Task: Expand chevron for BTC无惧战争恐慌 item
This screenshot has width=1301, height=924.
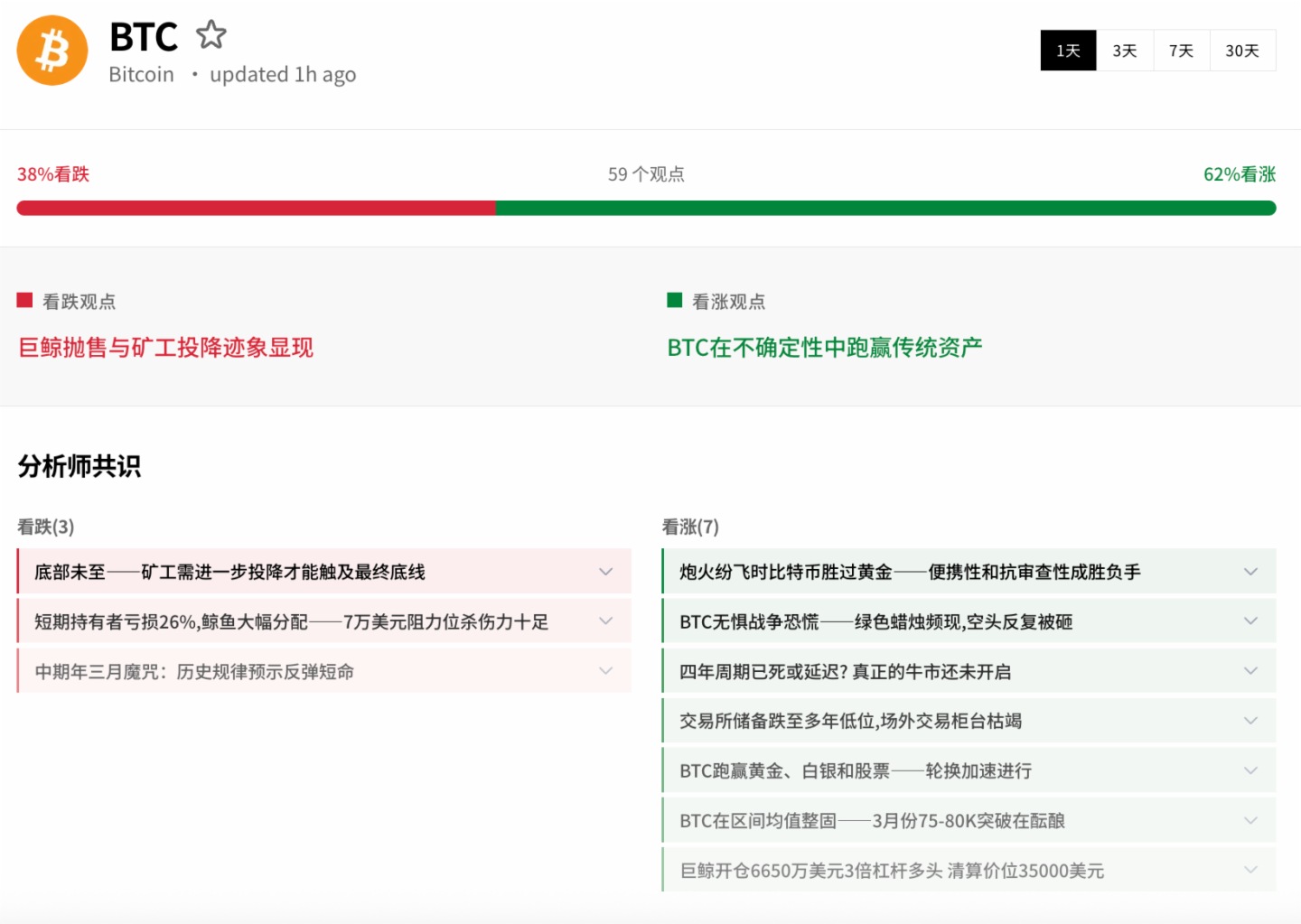Action: click(1250, 621)
